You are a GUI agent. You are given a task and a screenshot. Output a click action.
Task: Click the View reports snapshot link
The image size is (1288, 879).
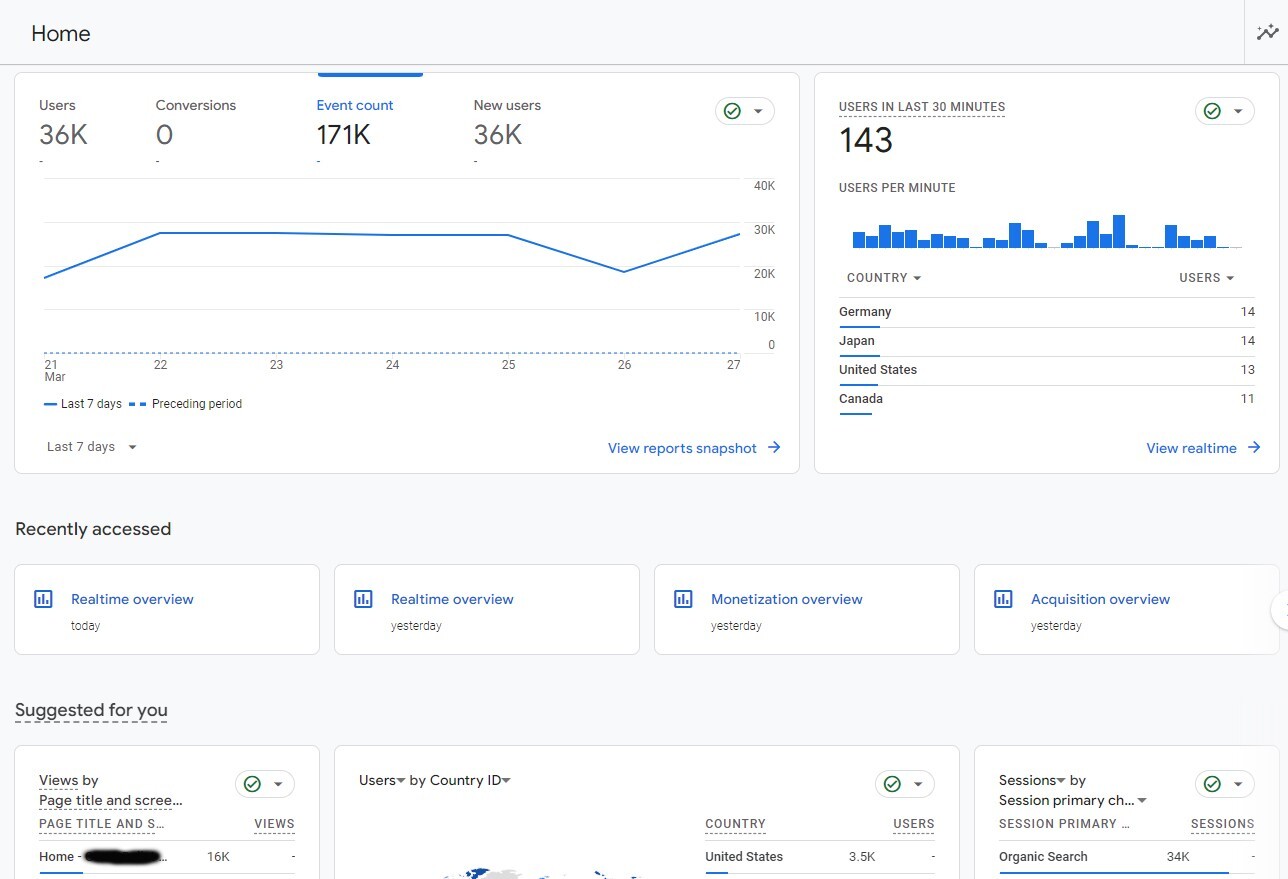(682, 448)
